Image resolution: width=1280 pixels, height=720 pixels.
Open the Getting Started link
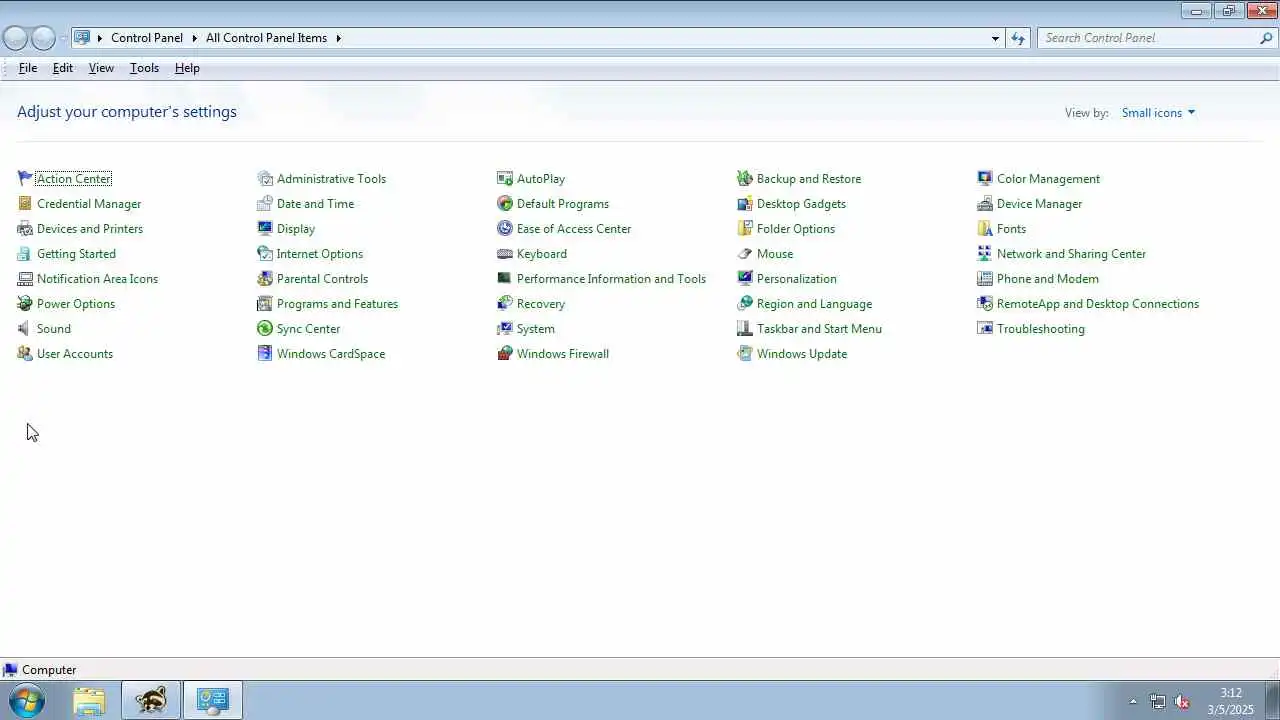pos(76,254)
